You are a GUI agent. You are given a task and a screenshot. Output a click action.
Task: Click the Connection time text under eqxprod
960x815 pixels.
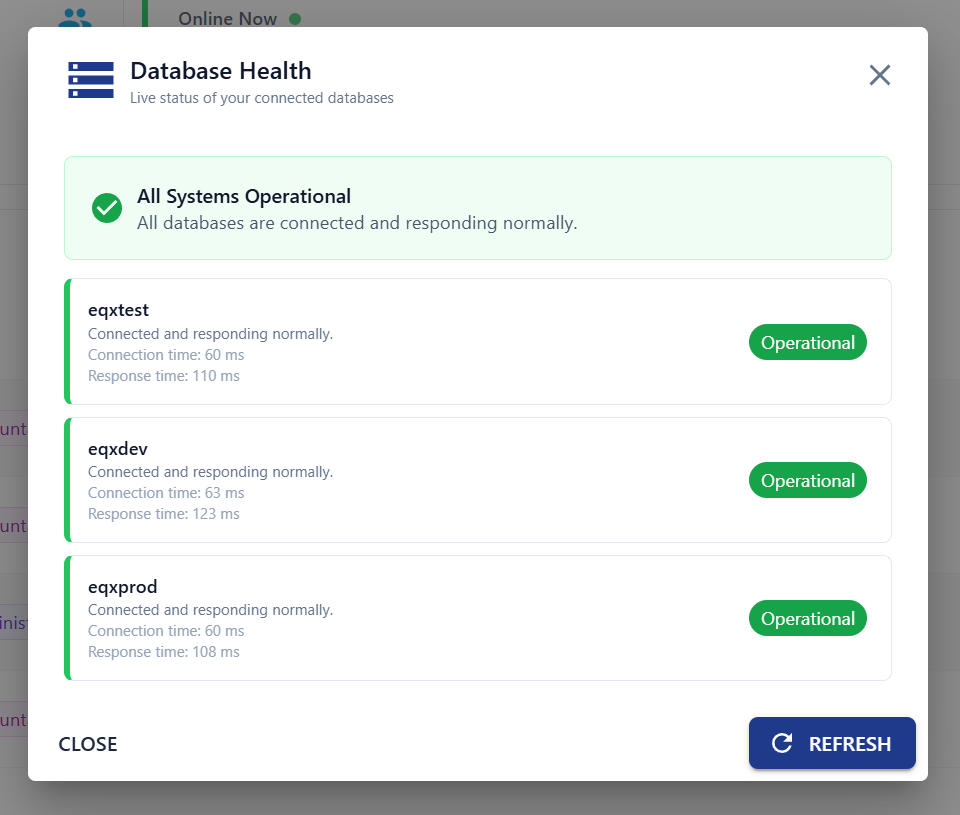coord(166,630)
